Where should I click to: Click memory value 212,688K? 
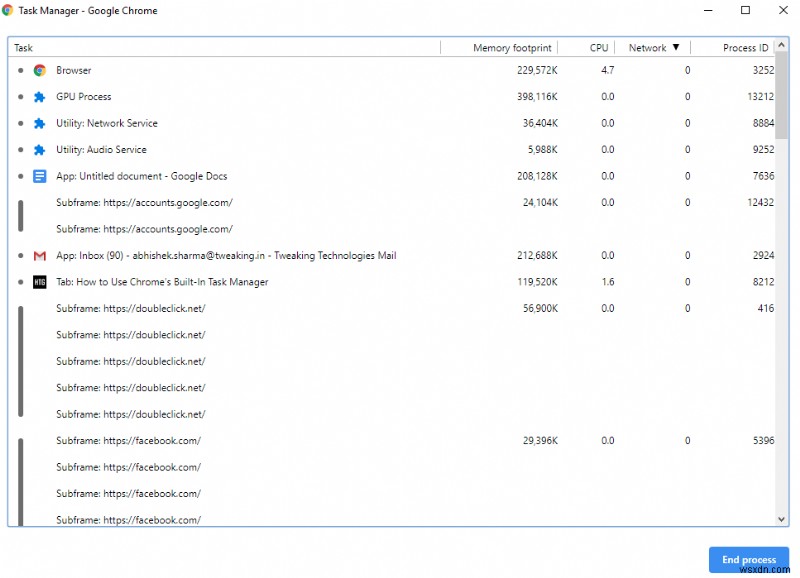[537, 256]
